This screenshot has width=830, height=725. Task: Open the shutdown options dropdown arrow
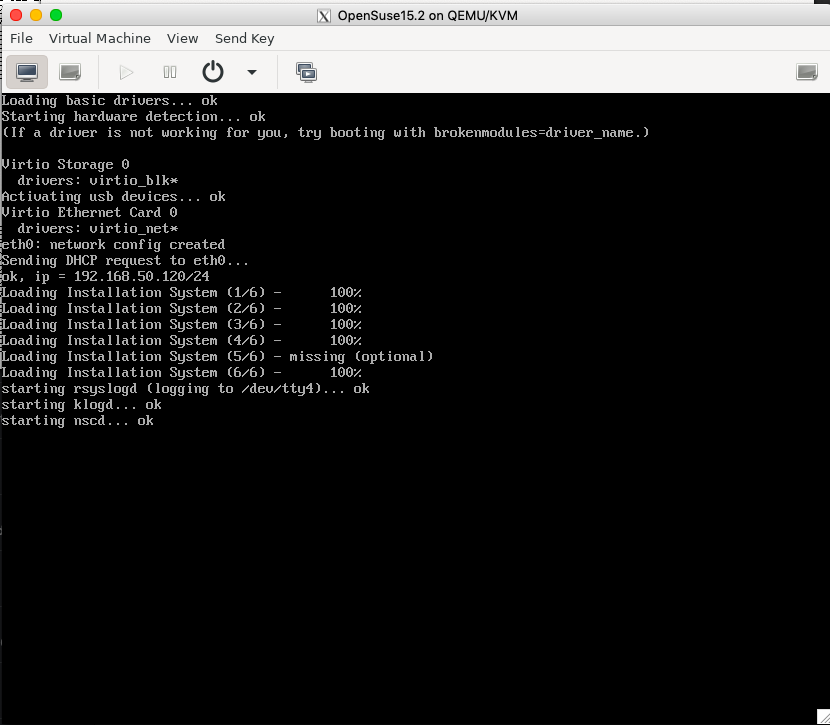pyautogui.click(x=252, y=72)
